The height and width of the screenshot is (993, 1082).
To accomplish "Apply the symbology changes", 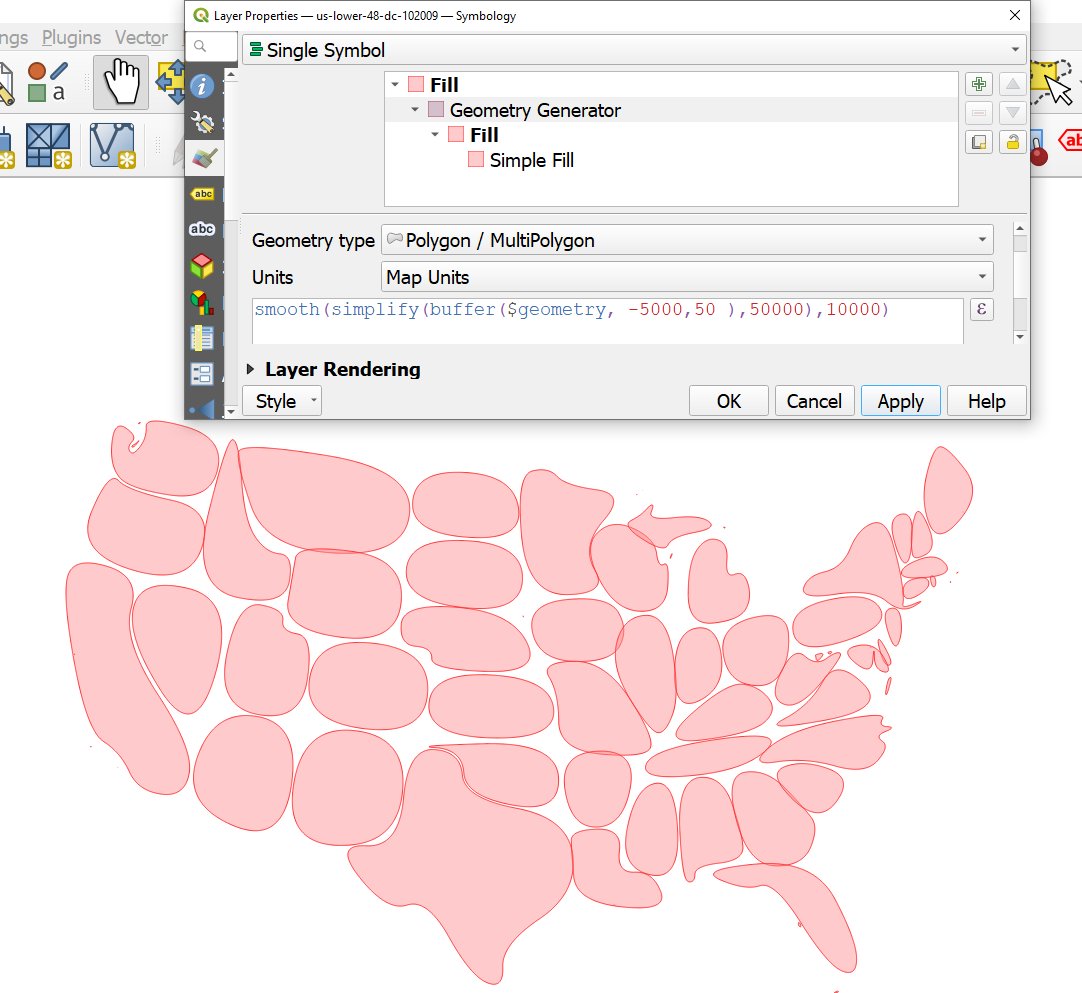I will click(x=900, y=401).
